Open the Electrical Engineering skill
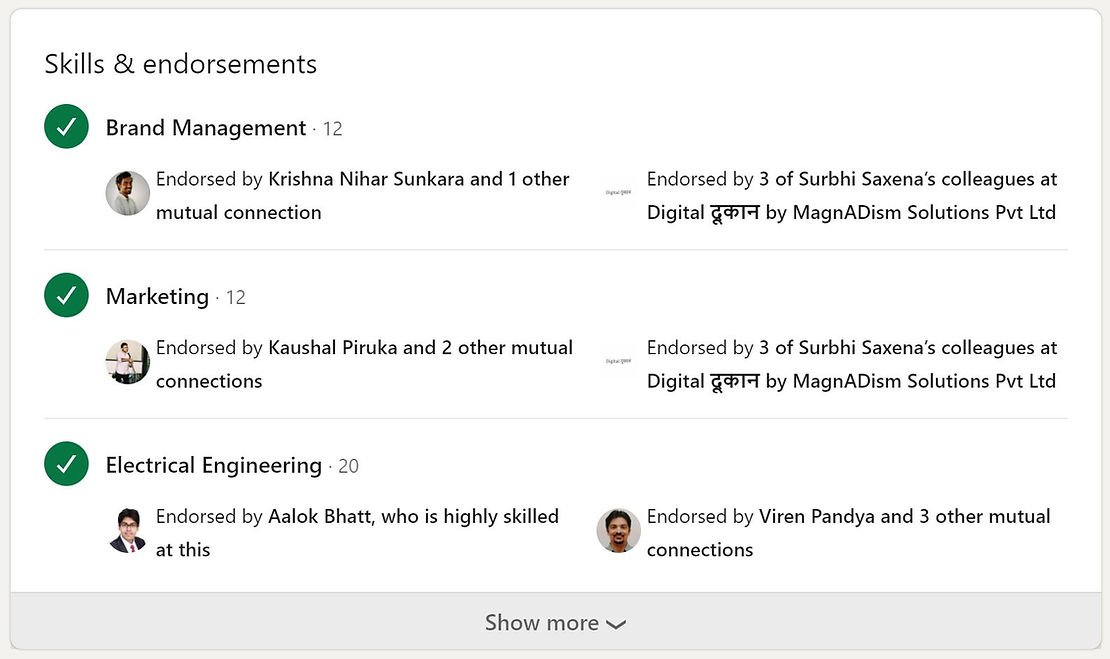The image size is (1110, 659). pos(214,466)
